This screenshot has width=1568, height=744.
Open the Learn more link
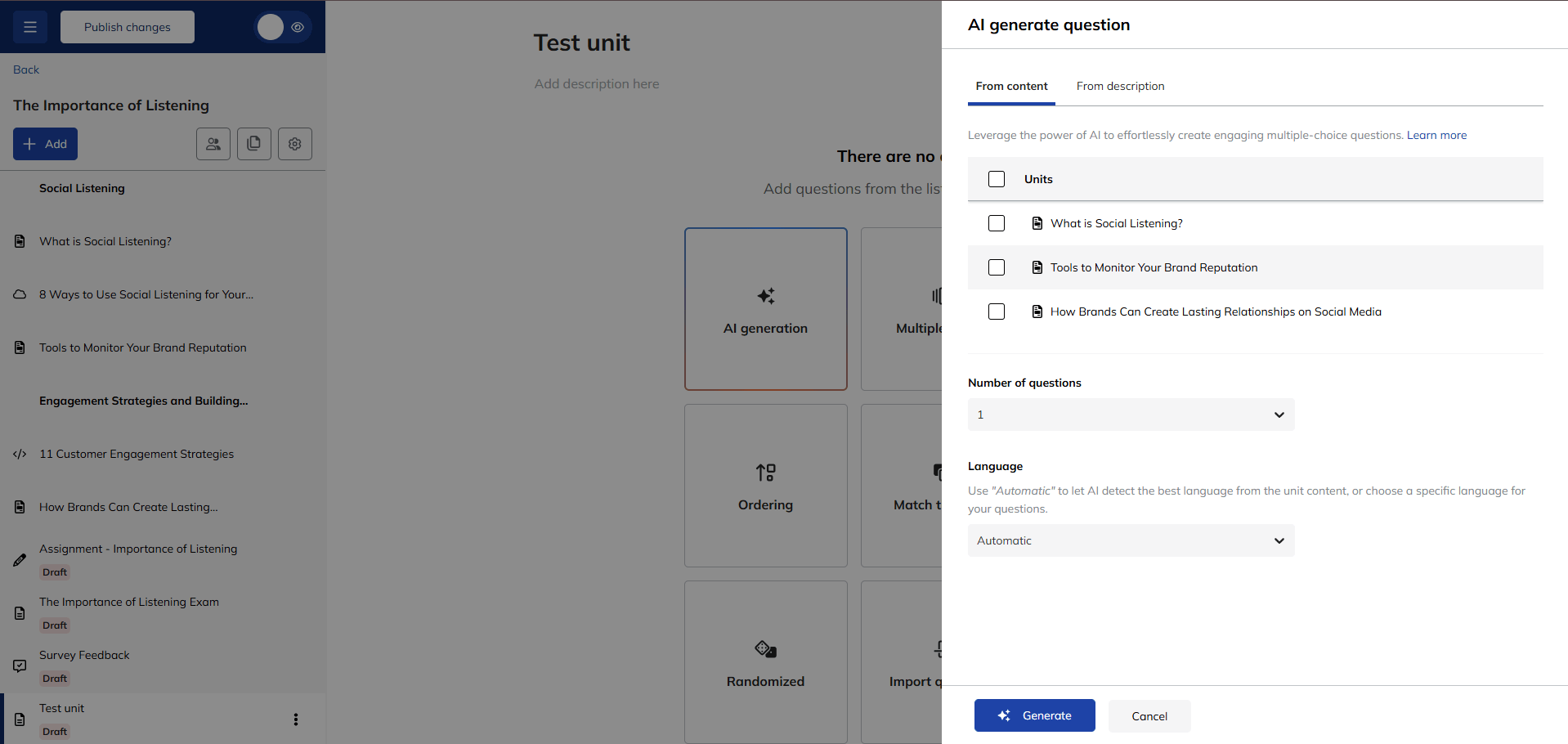click(x=1436, y=135)
